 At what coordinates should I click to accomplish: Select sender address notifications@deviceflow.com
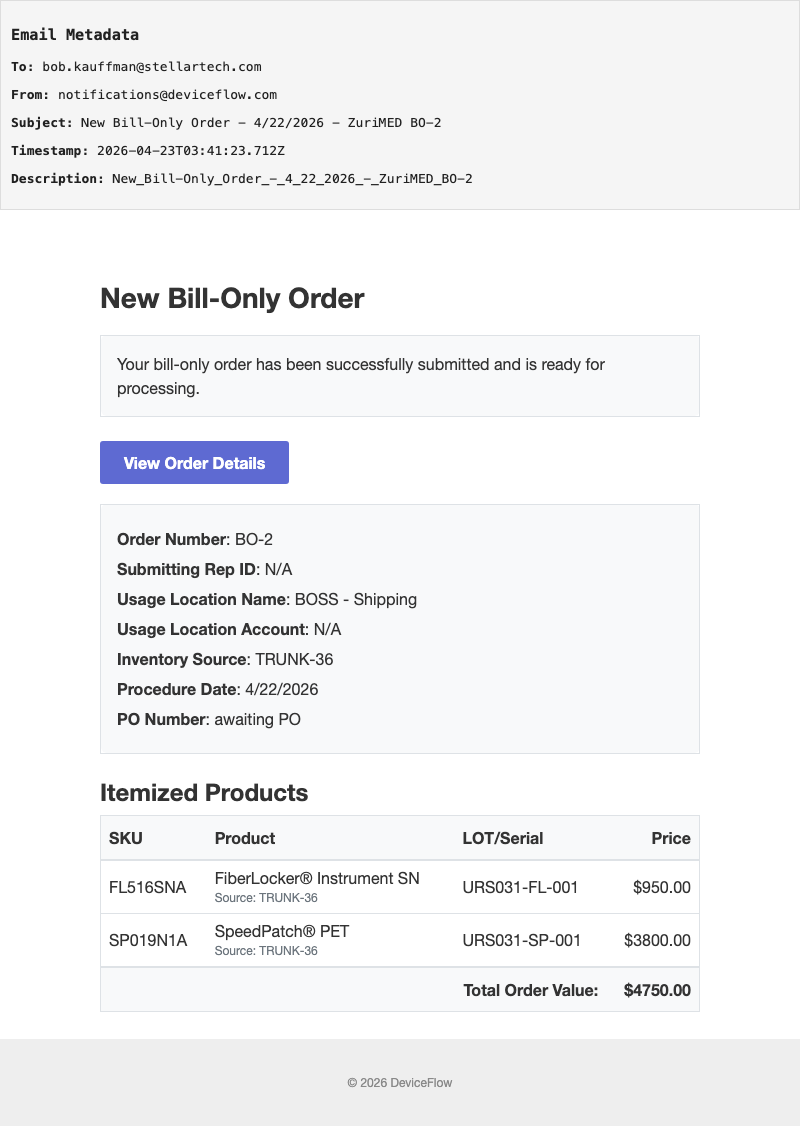[x=167, y=95]
